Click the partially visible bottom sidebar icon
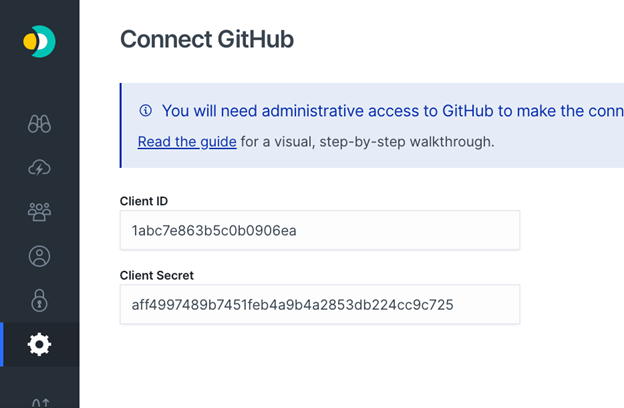This screenshot has width=624, height=408. [40, 403]
